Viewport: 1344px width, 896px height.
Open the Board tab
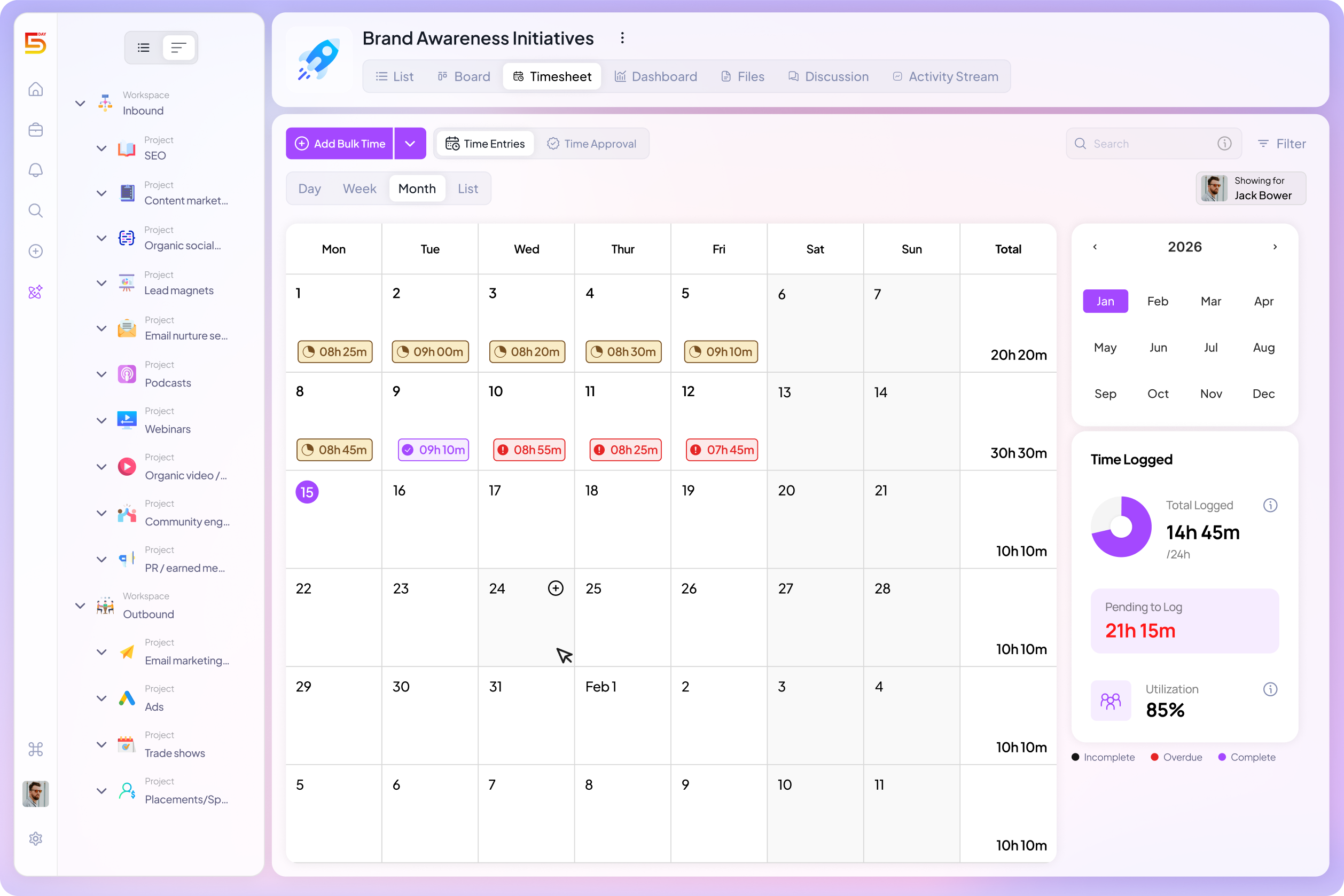point(464,76)
